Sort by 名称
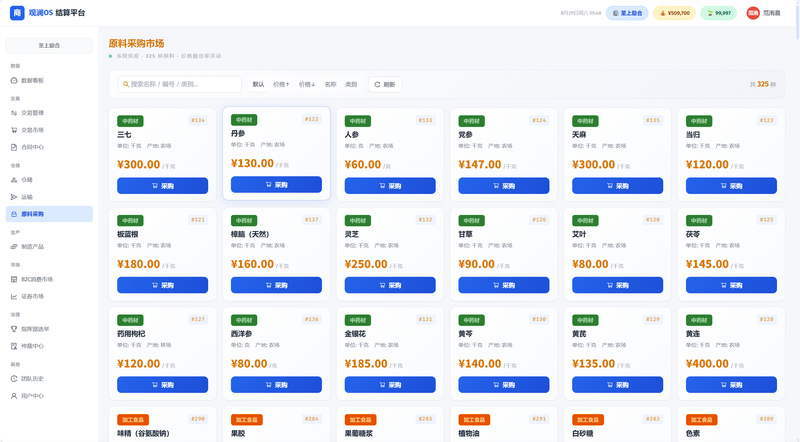Viewport: 800px width, 442px height. pyautogui.click(x=331, y=84)
